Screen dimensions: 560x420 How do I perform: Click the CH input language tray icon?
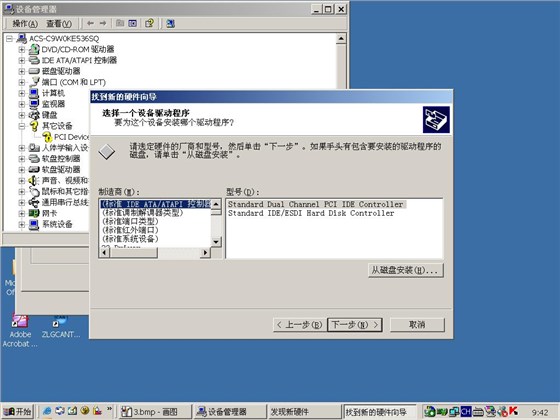coord(466,411)
